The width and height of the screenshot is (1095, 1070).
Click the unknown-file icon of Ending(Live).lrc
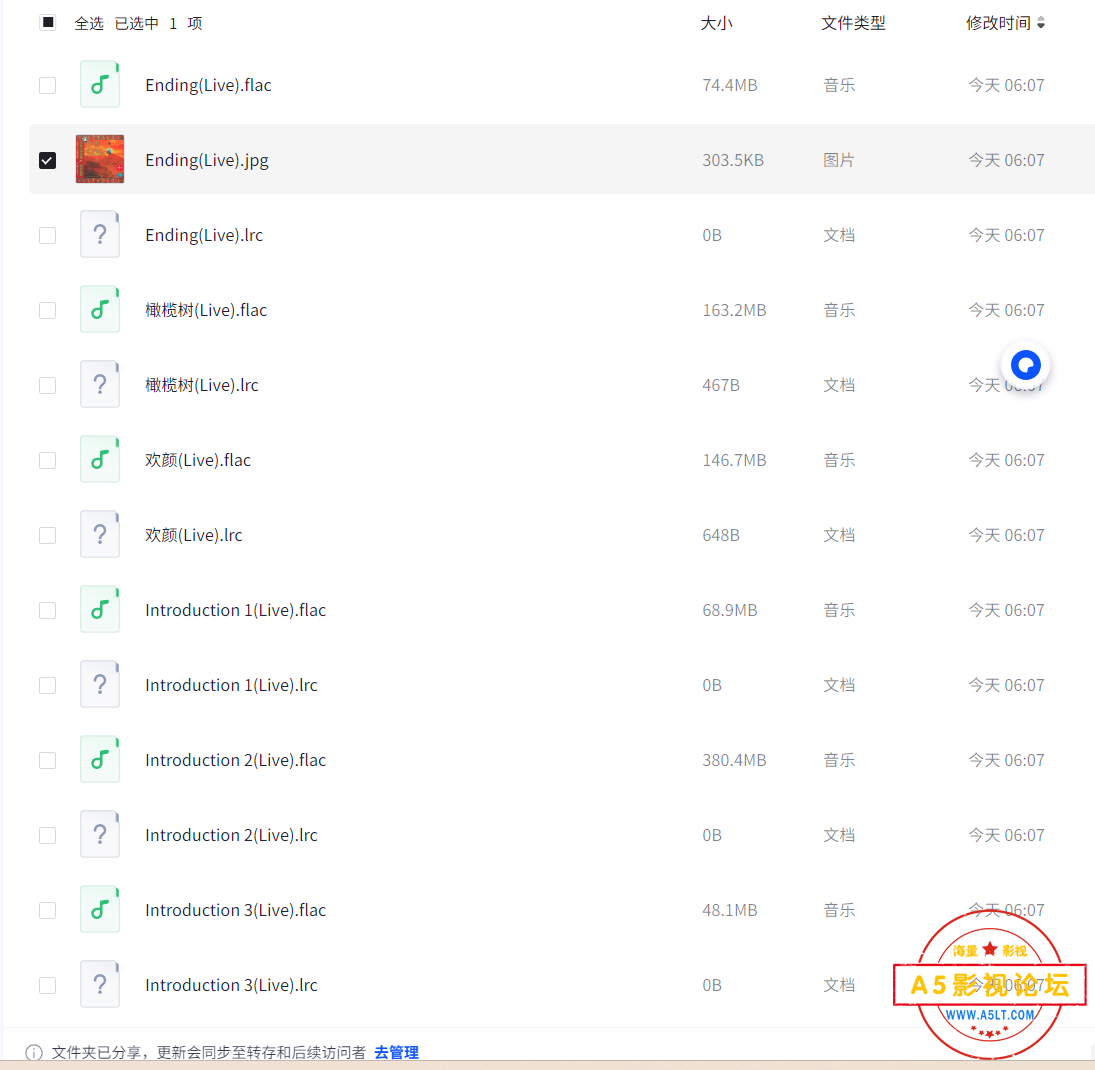100,235
